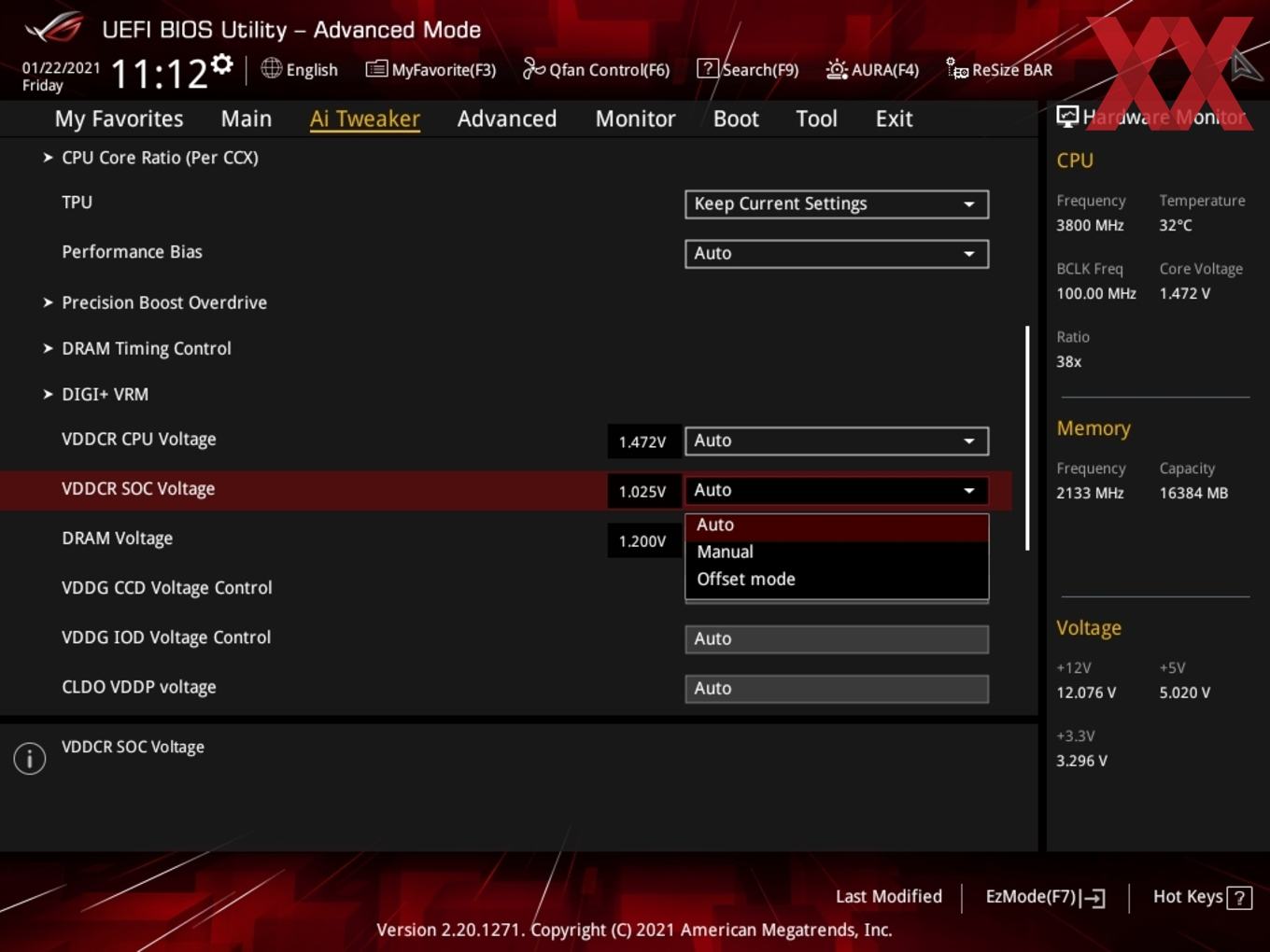Click the TPU label
The height and width of the screenshot is (952, 1270).
tap(77, 203)
